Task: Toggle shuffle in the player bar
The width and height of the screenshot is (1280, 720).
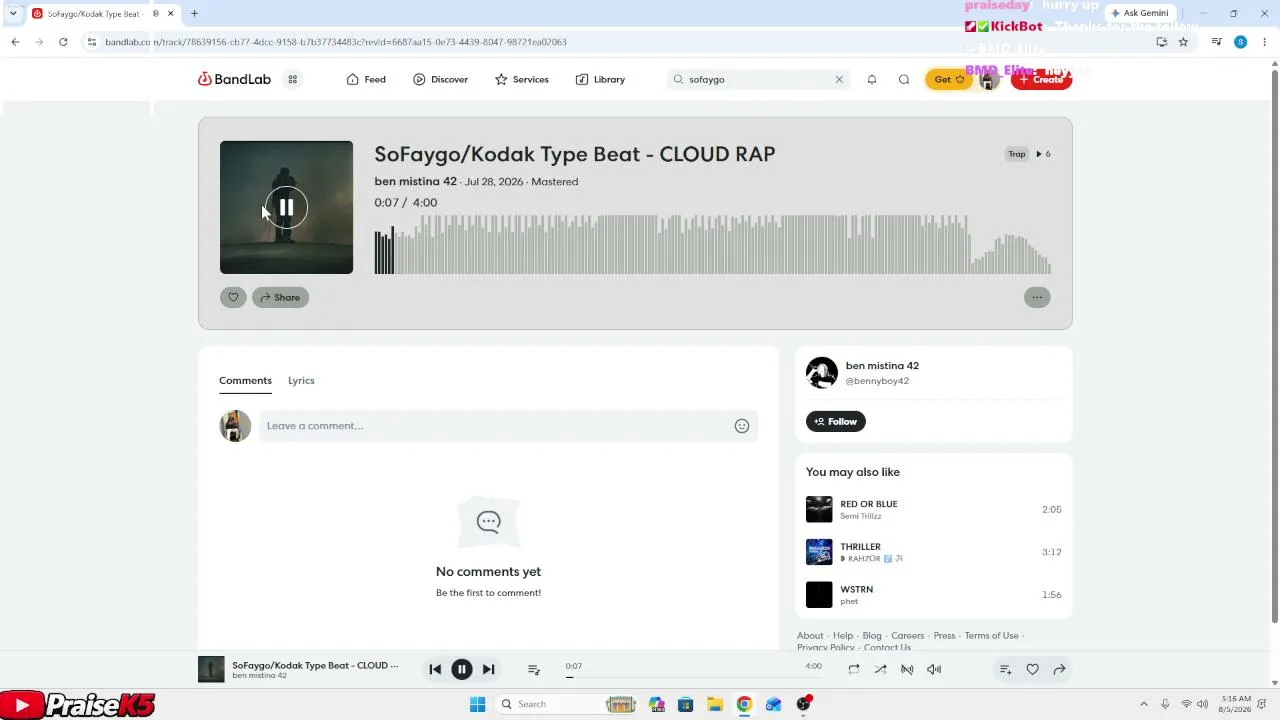Action: 880,670
